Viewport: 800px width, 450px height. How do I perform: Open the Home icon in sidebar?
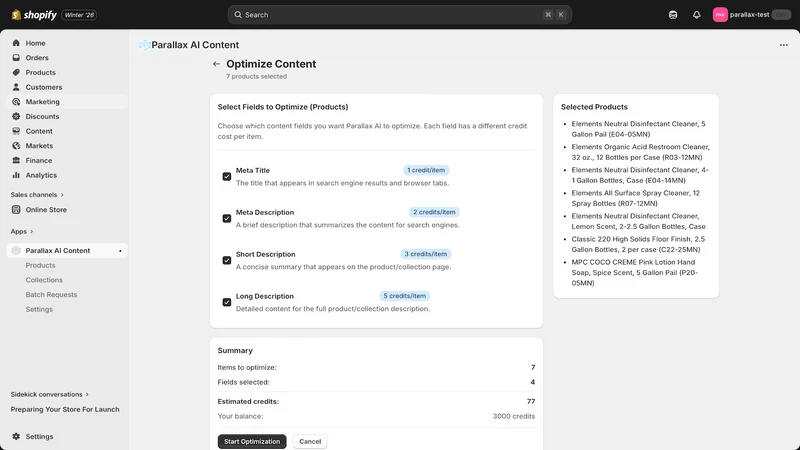16,43
